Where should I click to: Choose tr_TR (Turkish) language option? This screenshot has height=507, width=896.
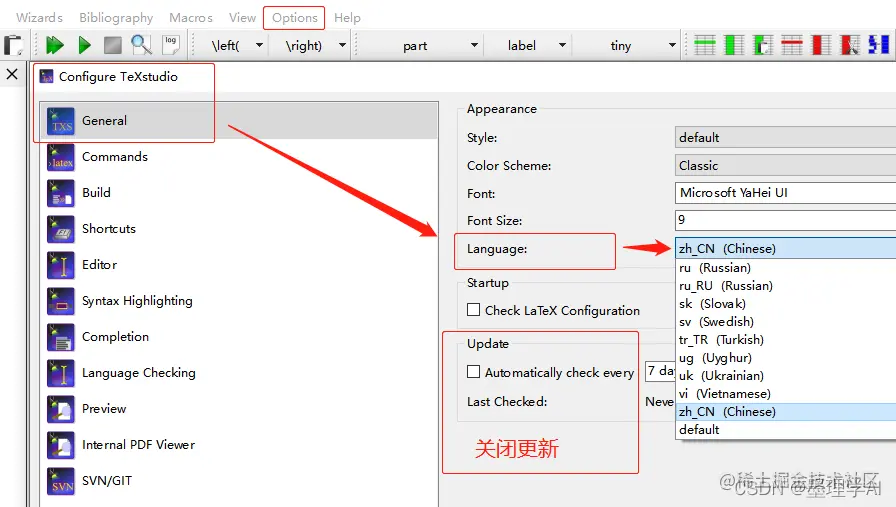[x=786, y=340]
